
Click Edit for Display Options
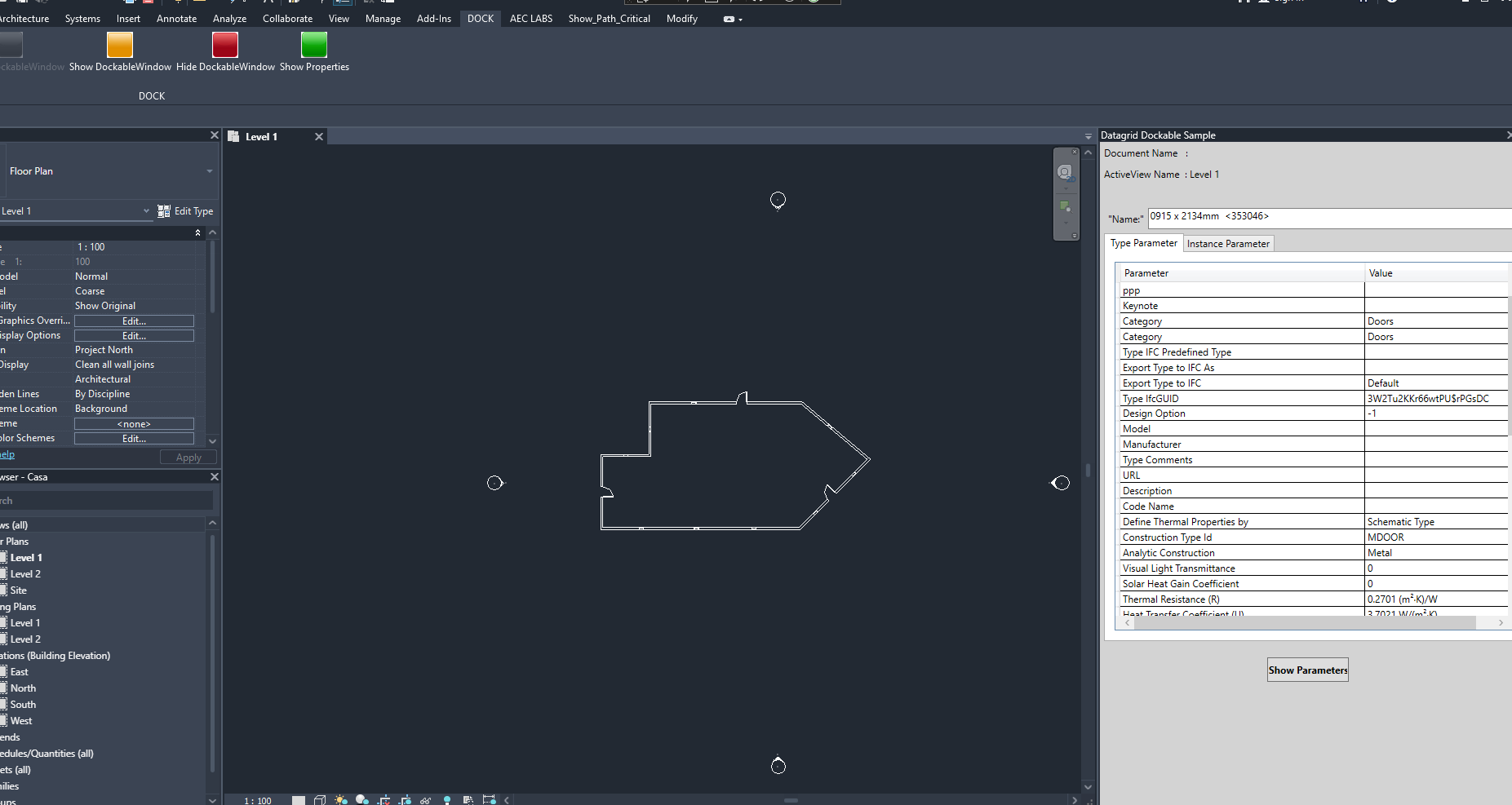[x=134, y=336]
